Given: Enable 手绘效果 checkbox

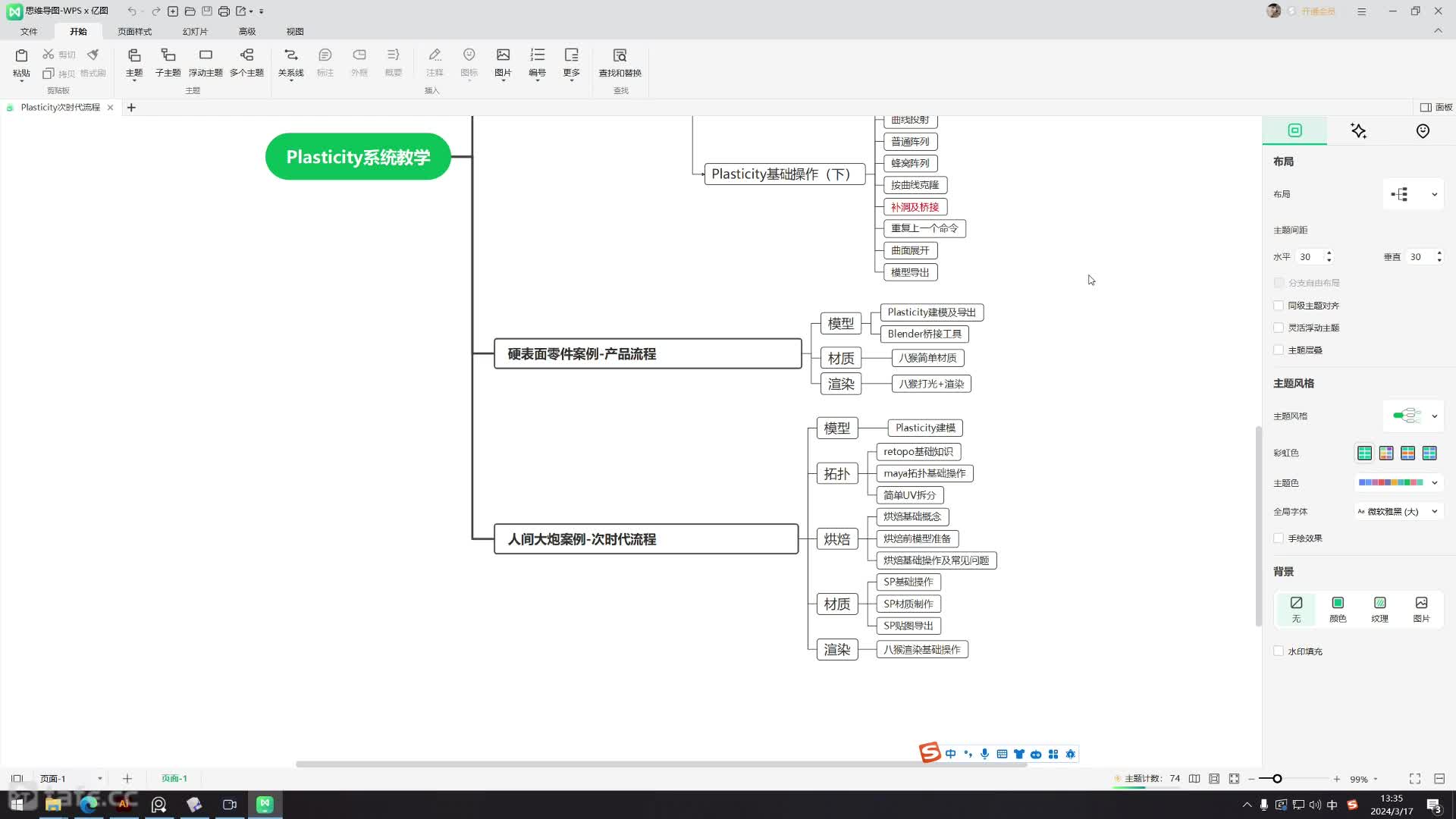Looking at the screenshot, I should click(1279, 538).
